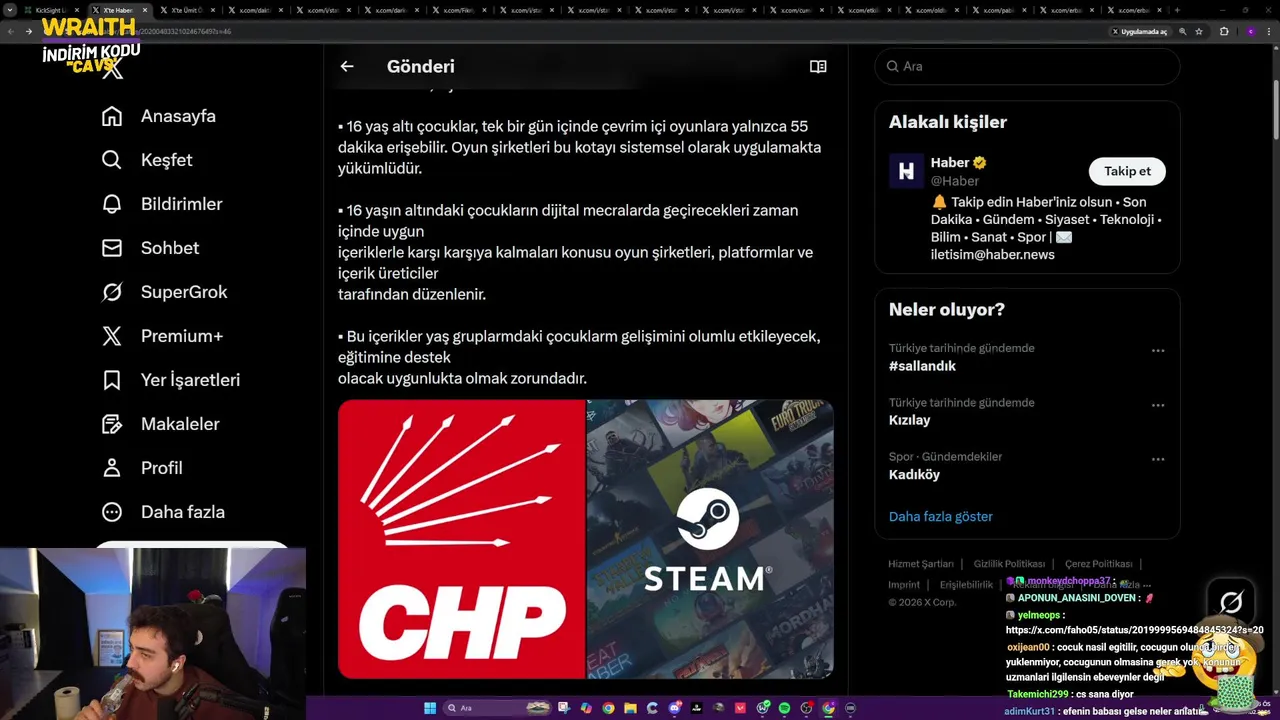
Task: Open Çerez Politikası footer link
Action: click(x=1098, y=564)
